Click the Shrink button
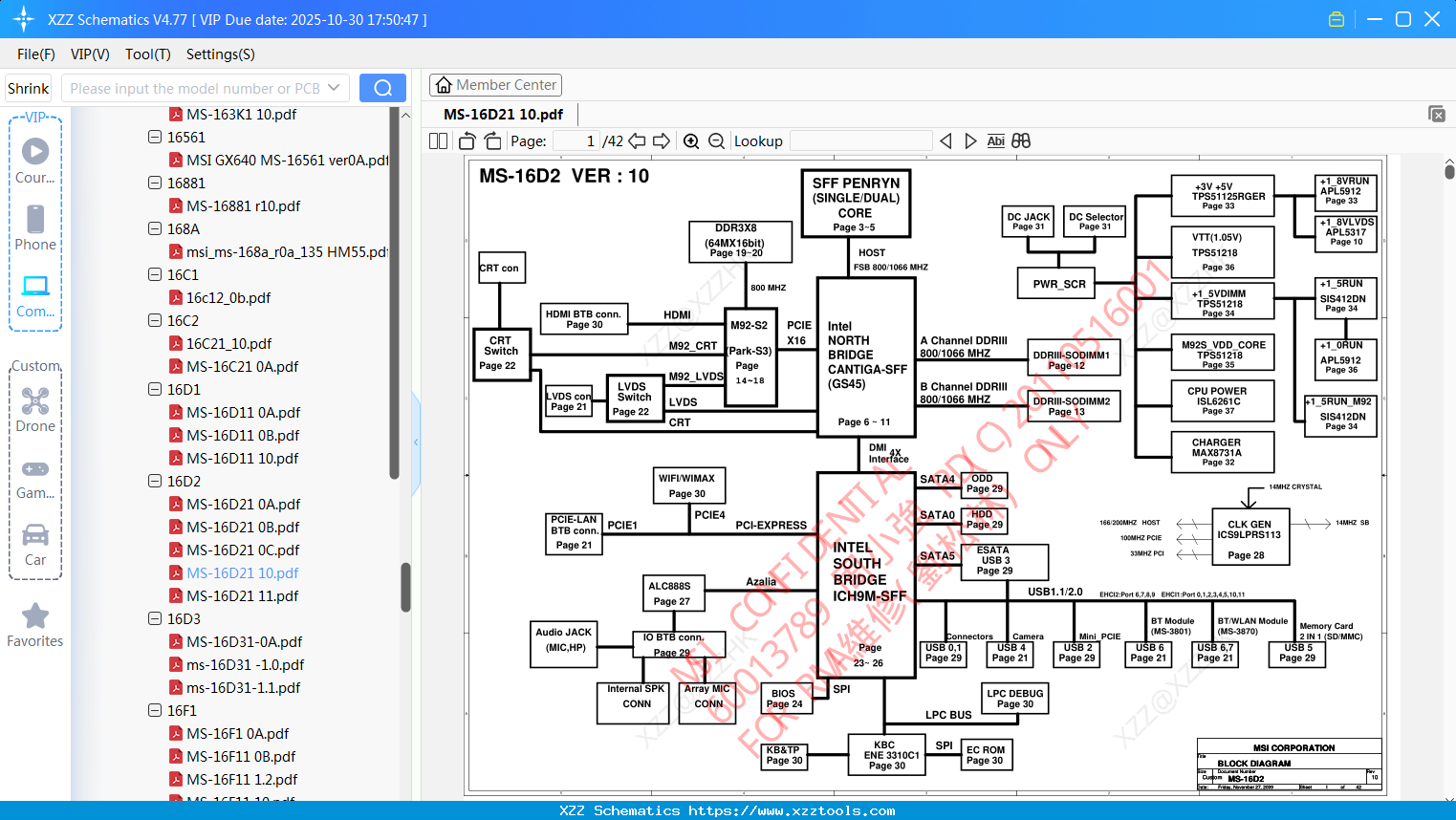1456x820 pixels. [x=29, y=88]
